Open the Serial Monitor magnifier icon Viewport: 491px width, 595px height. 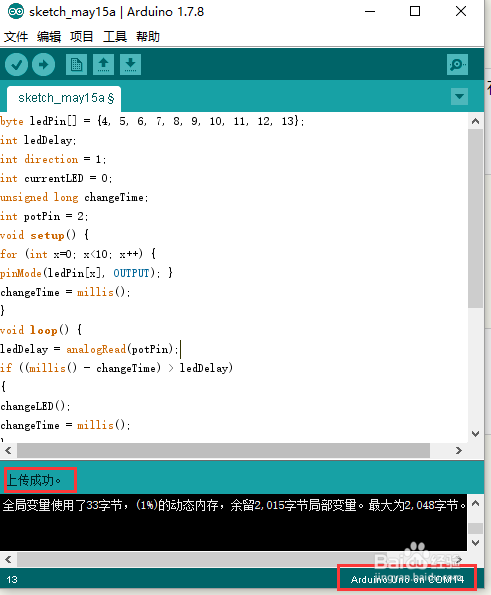click(457, 65)
